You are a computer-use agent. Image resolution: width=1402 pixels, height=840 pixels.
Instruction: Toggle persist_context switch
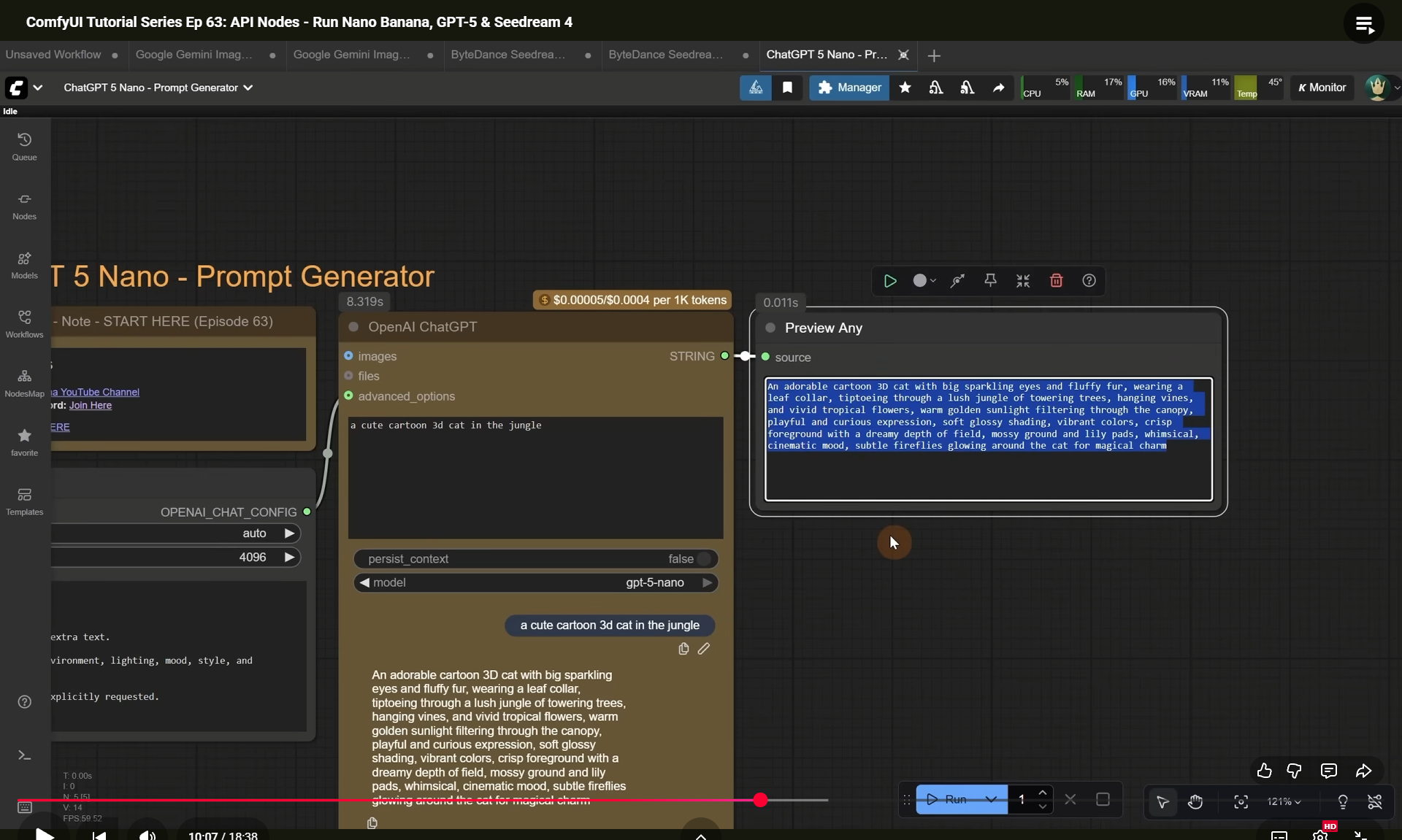coord(702,559)
